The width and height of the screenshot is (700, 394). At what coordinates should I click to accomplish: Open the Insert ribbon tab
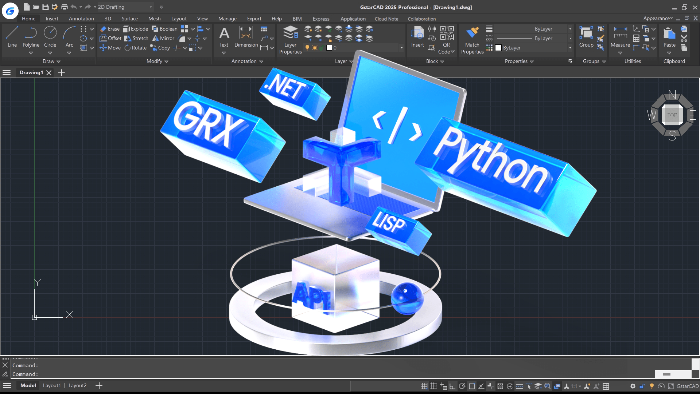coord(52,19)
